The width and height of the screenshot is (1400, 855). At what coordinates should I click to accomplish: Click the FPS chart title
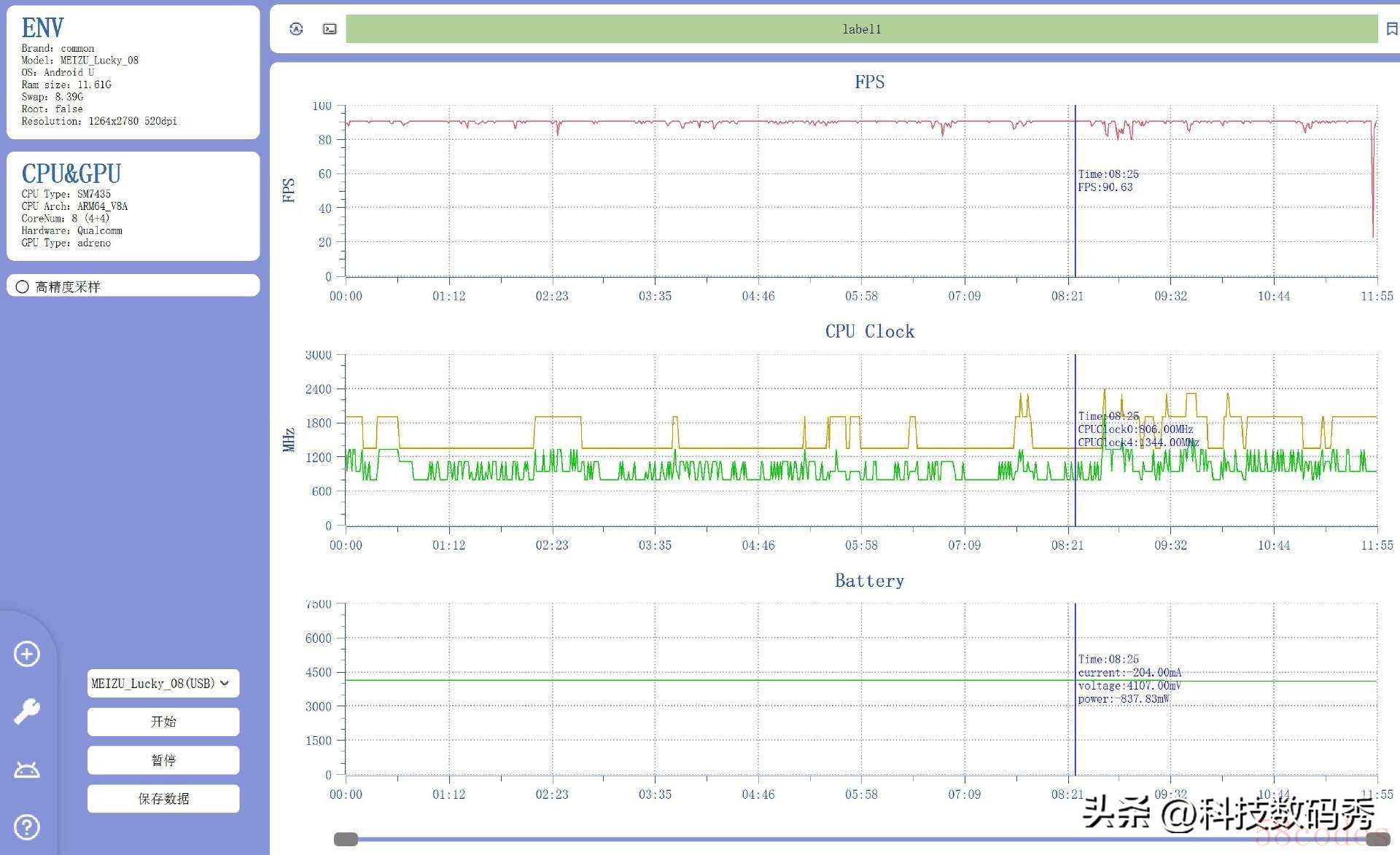tap(869, 82)
